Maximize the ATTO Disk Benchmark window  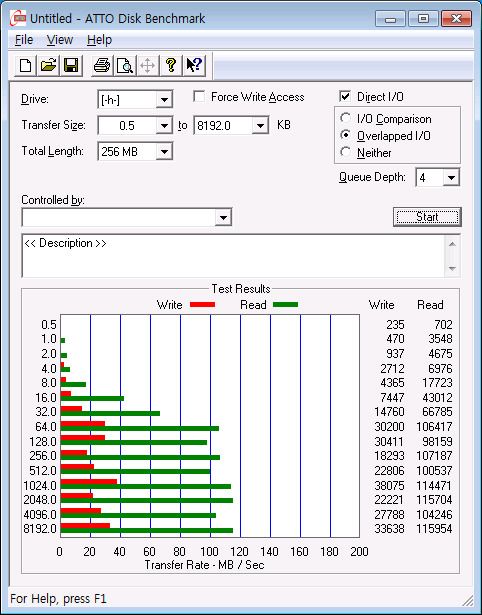(423, 18)
